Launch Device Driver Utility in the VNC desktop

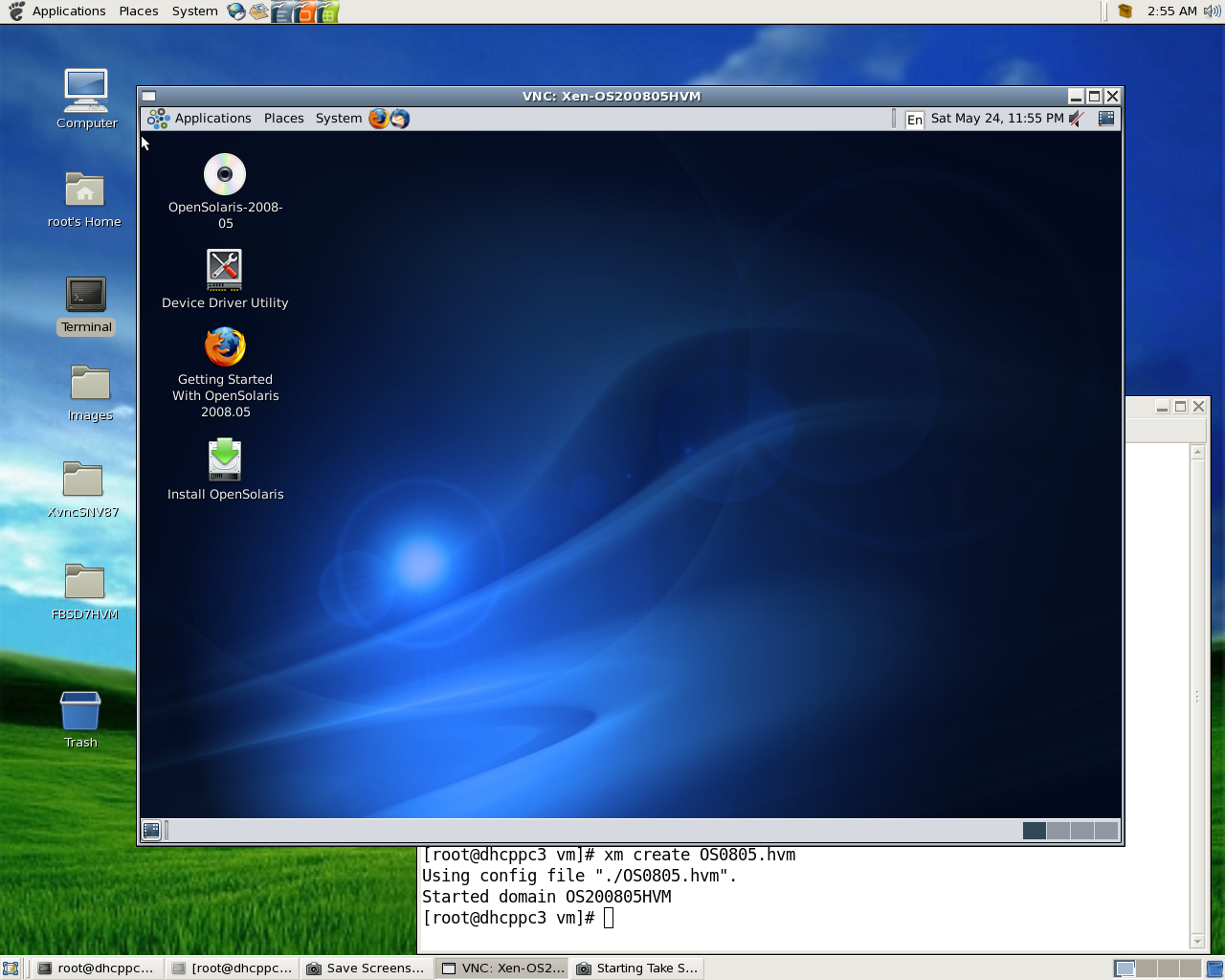pos(224,269)
